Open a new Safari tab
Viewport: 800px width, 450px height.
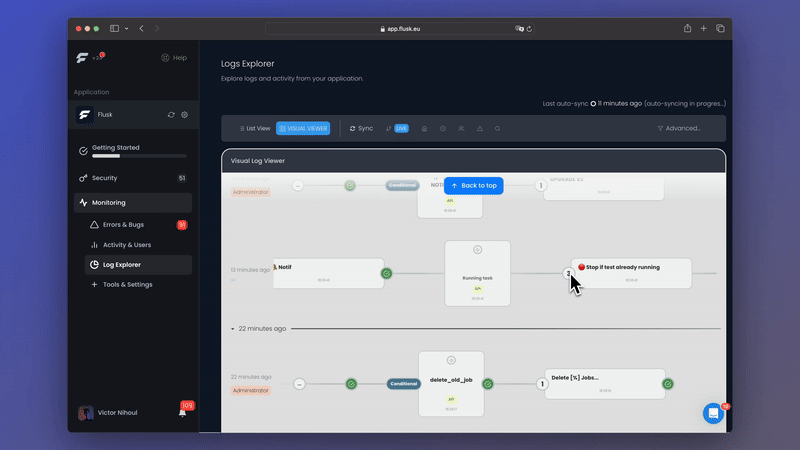coord(704,29)
